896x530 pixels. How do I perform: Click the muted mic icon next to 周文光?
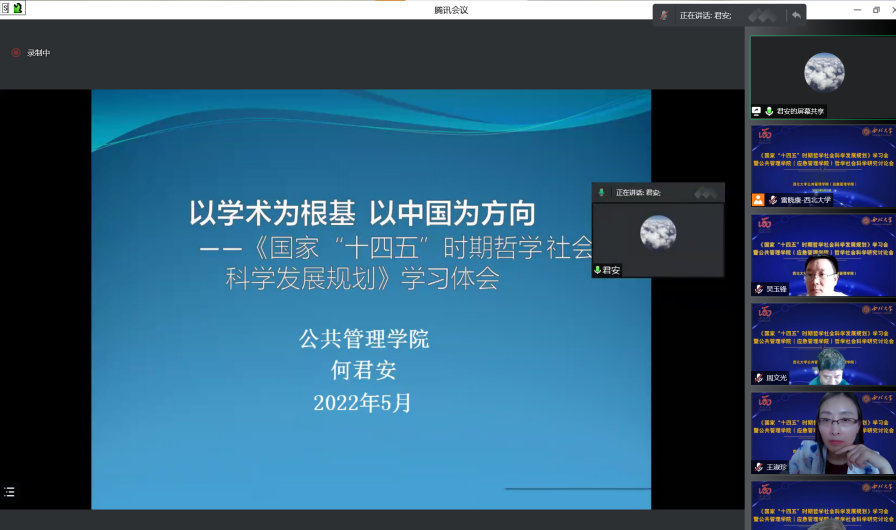point(759,378)
